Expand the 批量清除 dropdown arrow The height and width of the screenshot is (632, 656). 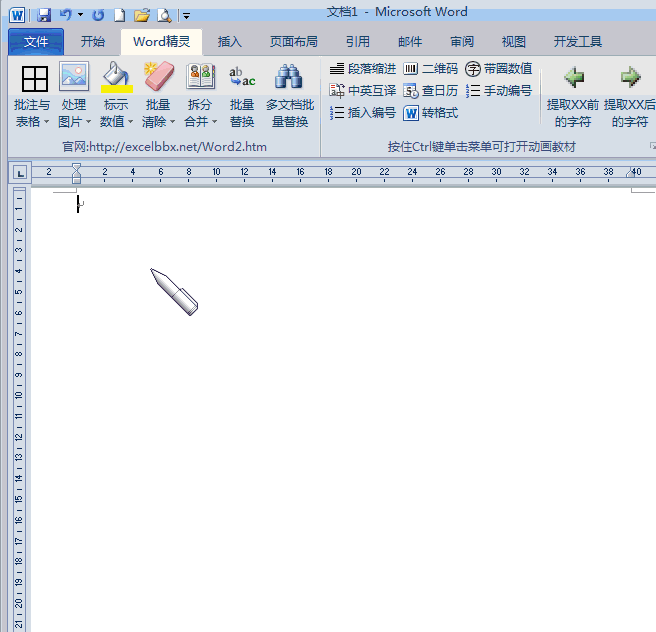click(x=172, y=122)
